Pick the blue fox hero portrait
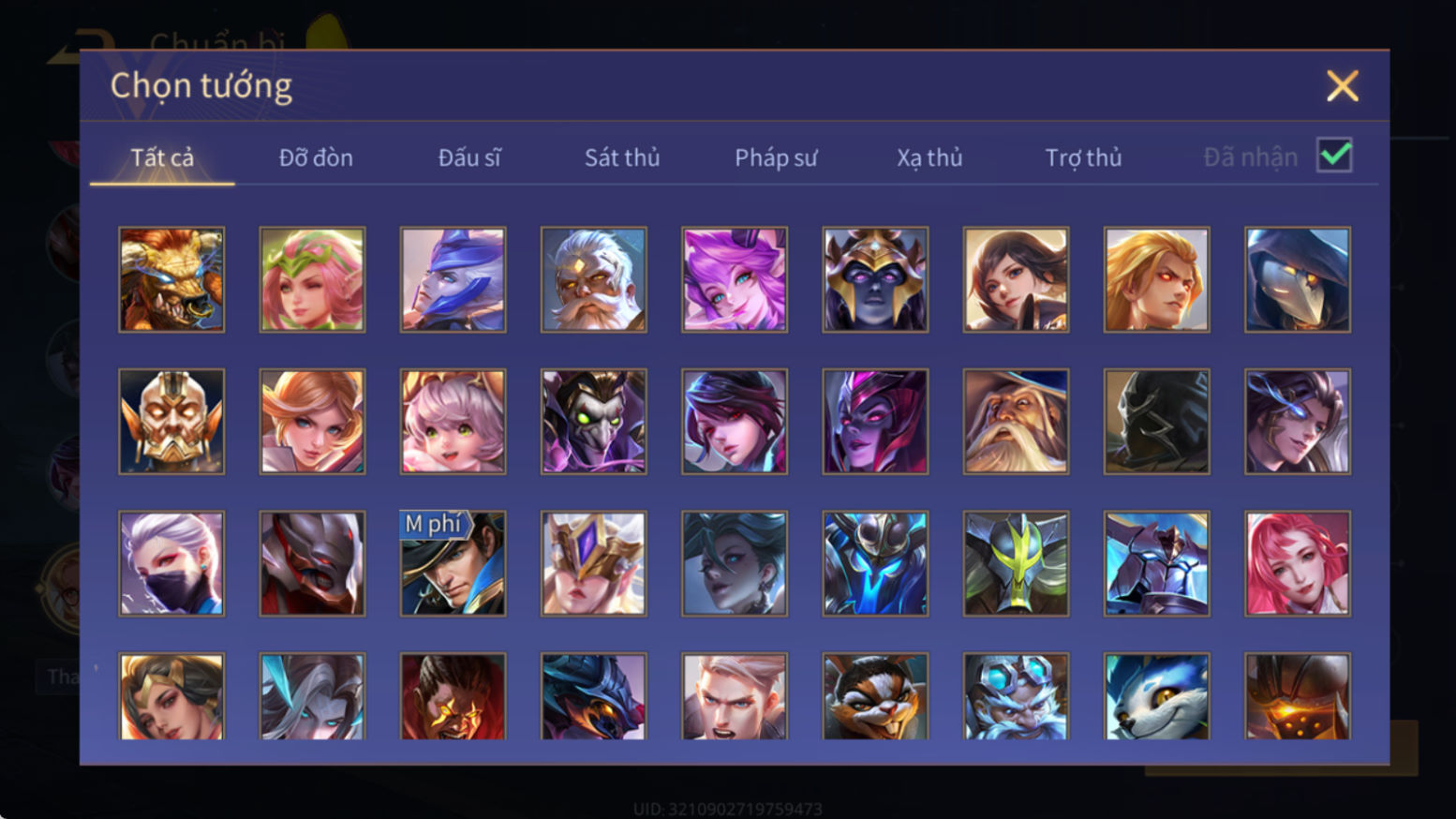Viewport: 1456px width, 819px height. click(x=1157, y=696)
